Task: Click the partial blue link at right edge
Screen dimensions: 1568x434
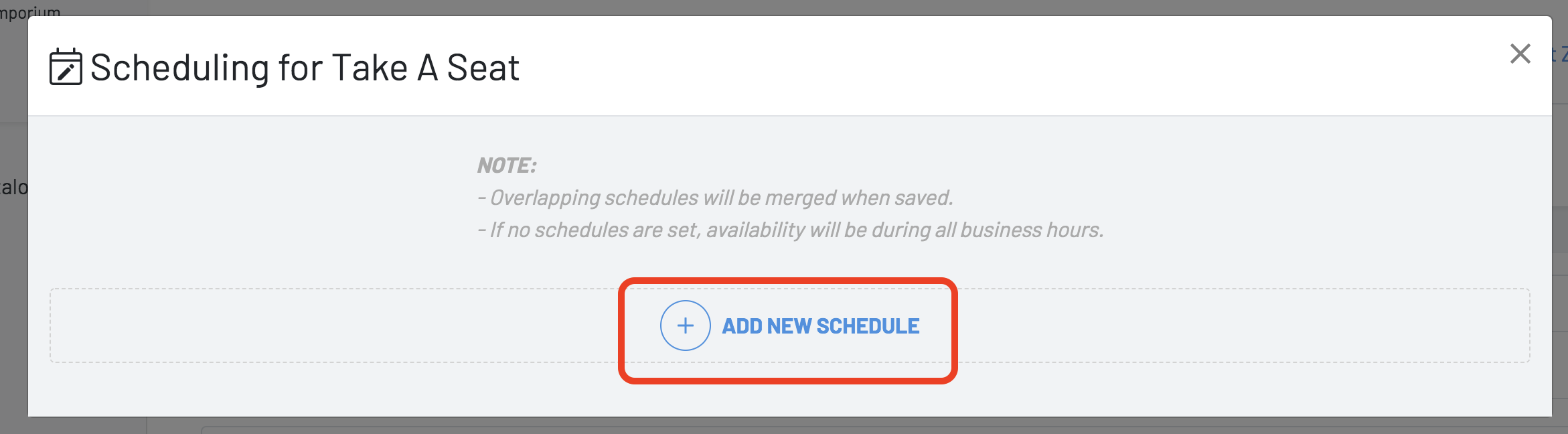Action: (1560, 54)
